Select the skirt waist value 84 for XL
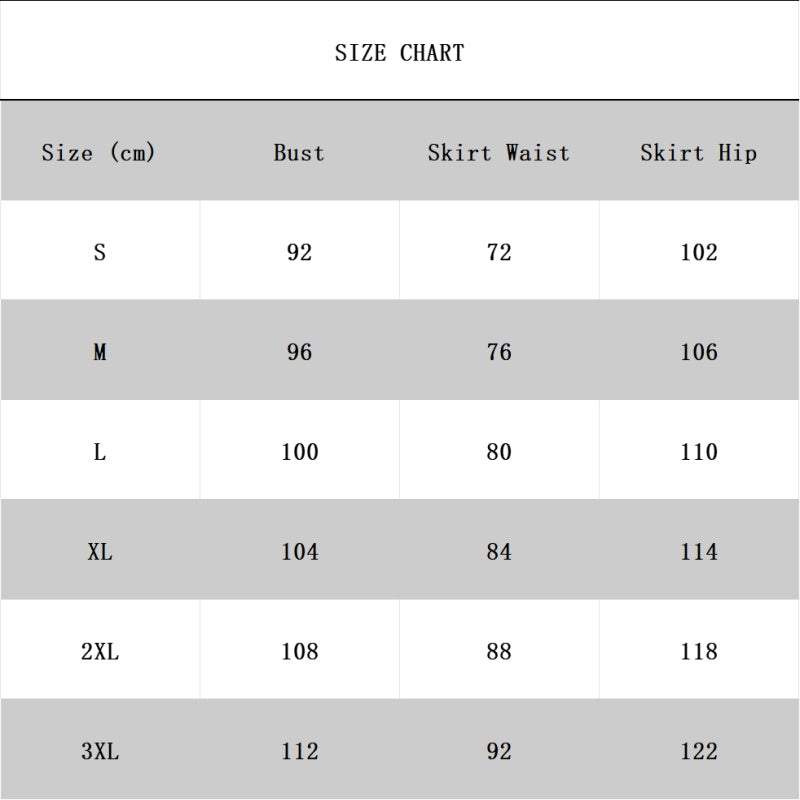 pyautogui.click(x=499, y=551)
